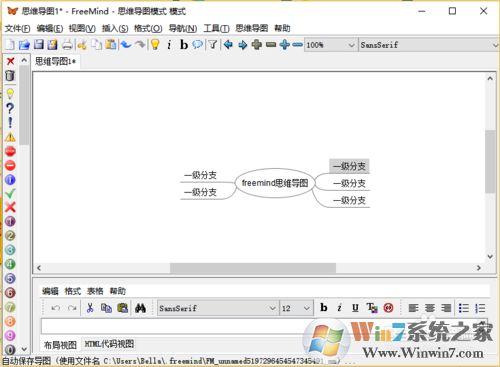Open a mind map from folder icon
Viewport: 500px width, 367px height.
pyautogui.click(x=24, y=44)
